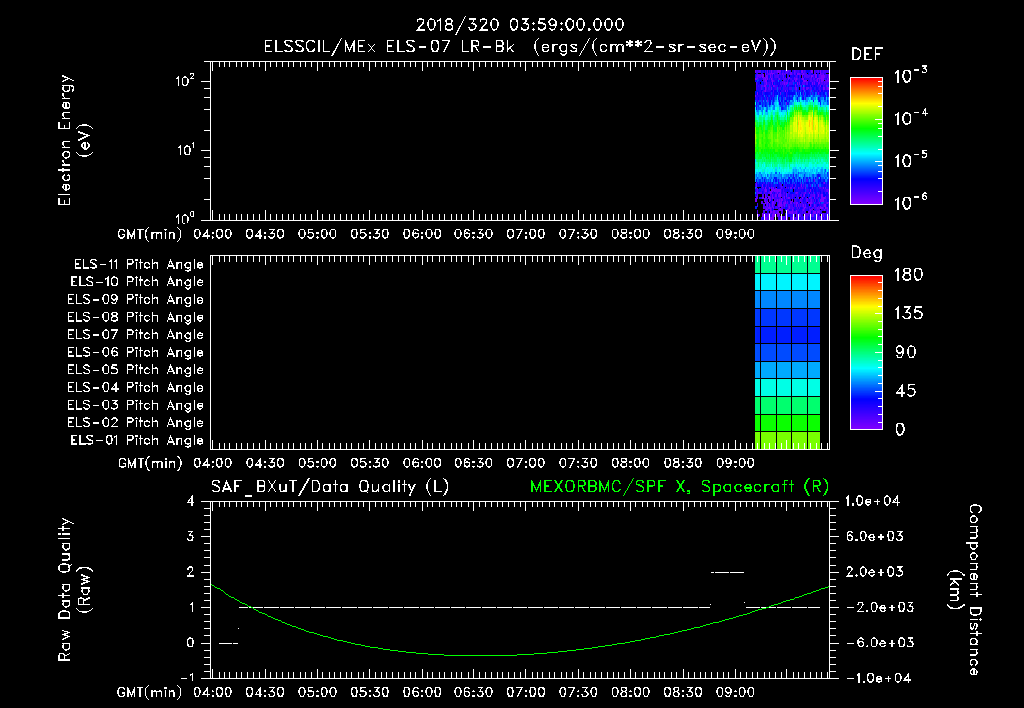Screen dimensions: 1024x708
Task: Click the 'Electron Energy (eV)' axis label
Action: point(74,140)
